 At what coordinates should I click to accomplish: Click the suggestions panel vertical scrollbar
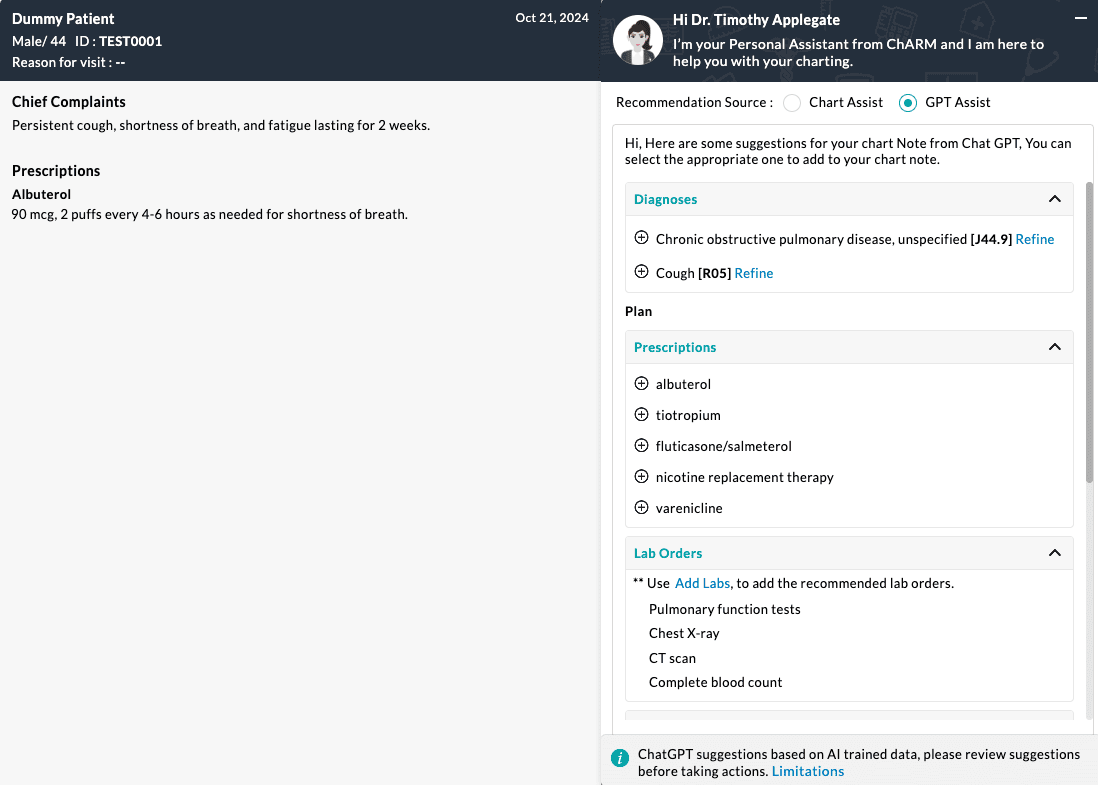click(1089, 330)
